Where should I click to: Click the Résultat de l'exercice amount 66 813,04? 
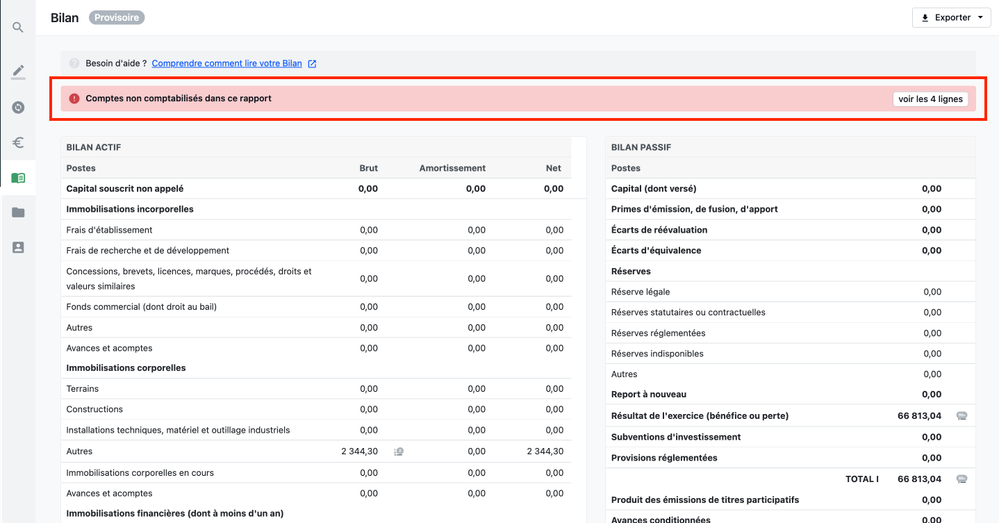click(x=919, y=415)
